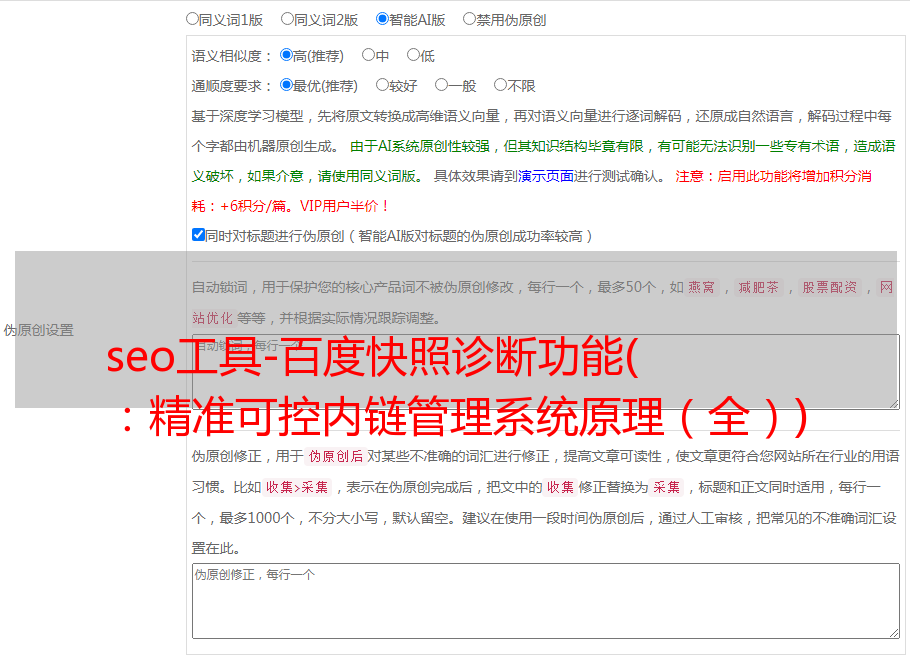Open the 演示页面 link
This screenshot has width=911, height=658.
(546, 176)
